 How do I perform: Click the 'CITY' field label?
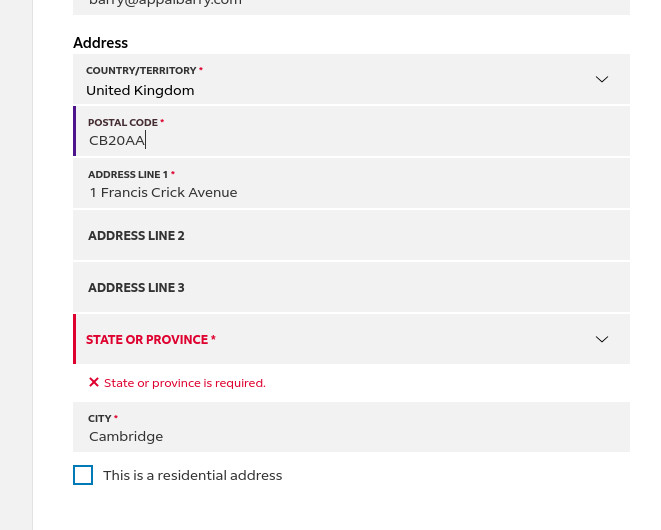pyautogui.click(x=100, y=418)
